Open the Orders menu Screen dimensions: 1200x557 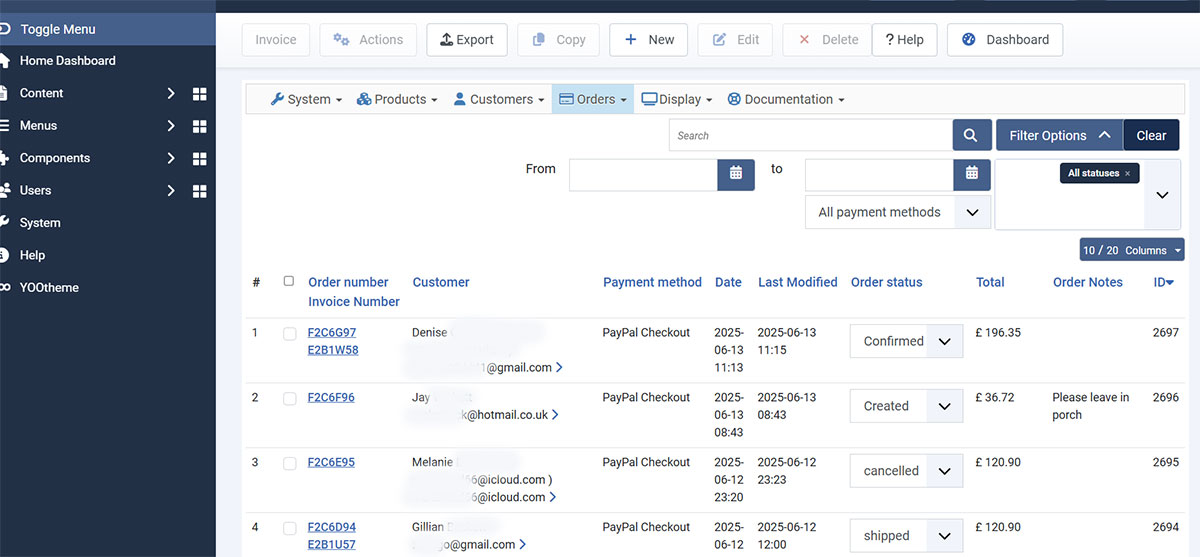(593, 99)
